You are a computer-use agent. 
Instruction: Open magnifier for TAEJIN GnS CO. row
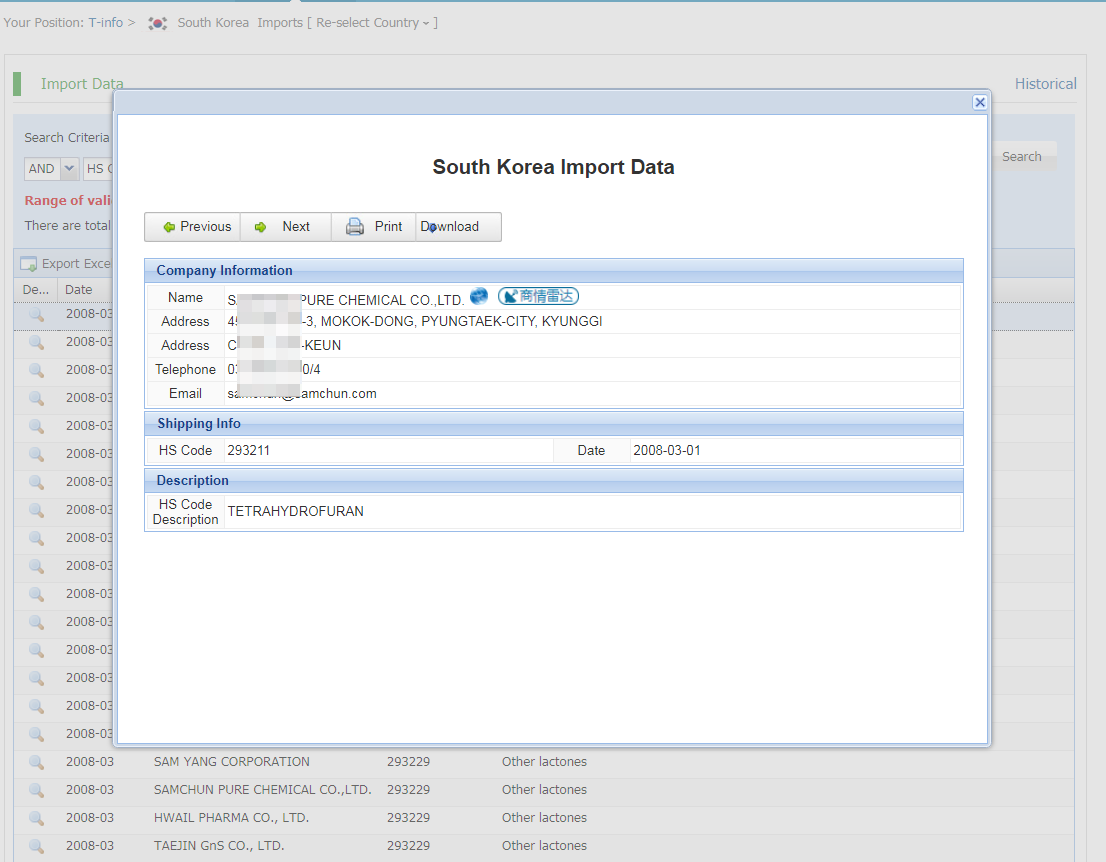pos(36,846)
